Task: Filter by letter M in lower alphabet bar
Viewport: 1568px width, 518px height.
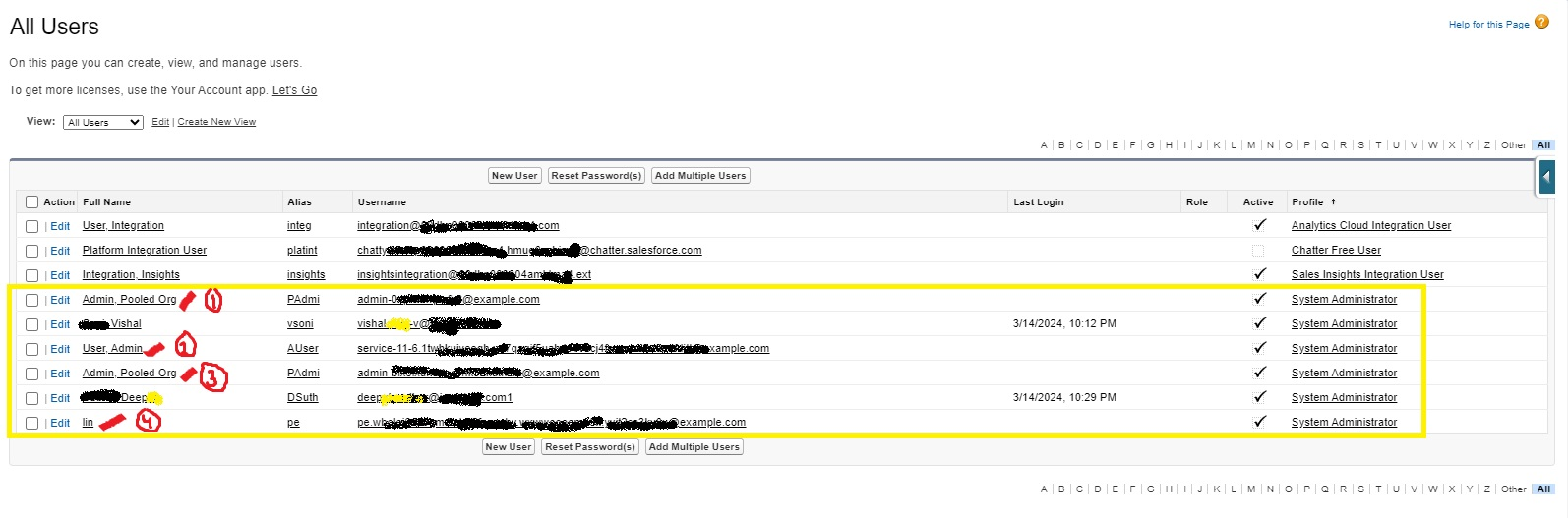Action: pyautogui.click(x=1251, y=489)
